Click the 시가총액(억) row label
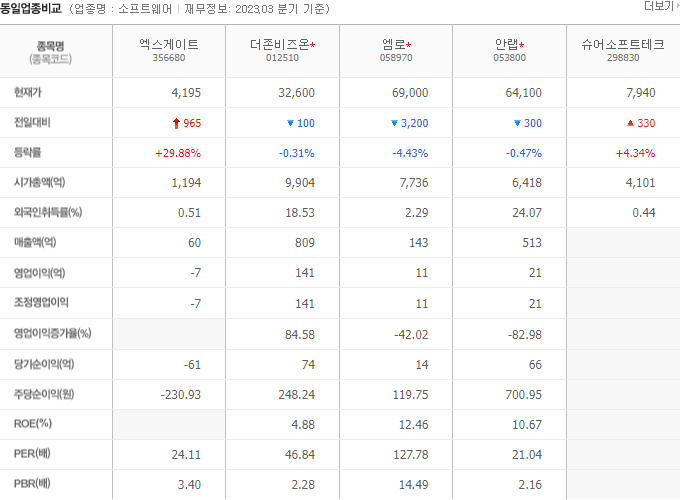Viewport: 680px width, 500px height. [x=39, y=183]
